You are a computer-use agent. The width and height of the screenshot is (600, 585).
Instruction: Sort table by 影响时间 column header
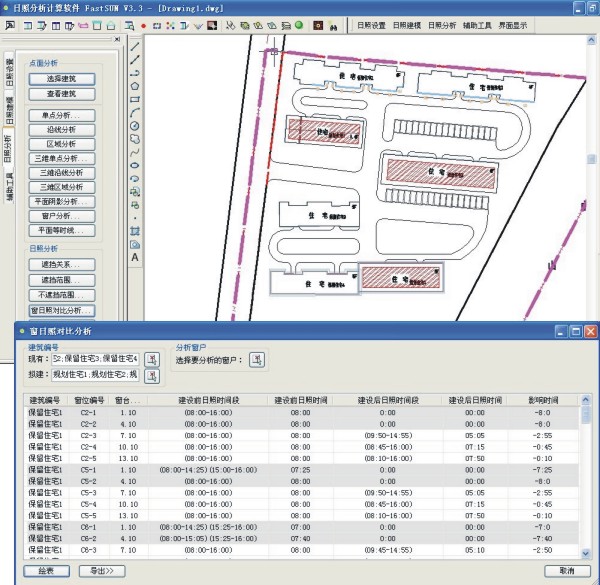(x=545, y=400)
